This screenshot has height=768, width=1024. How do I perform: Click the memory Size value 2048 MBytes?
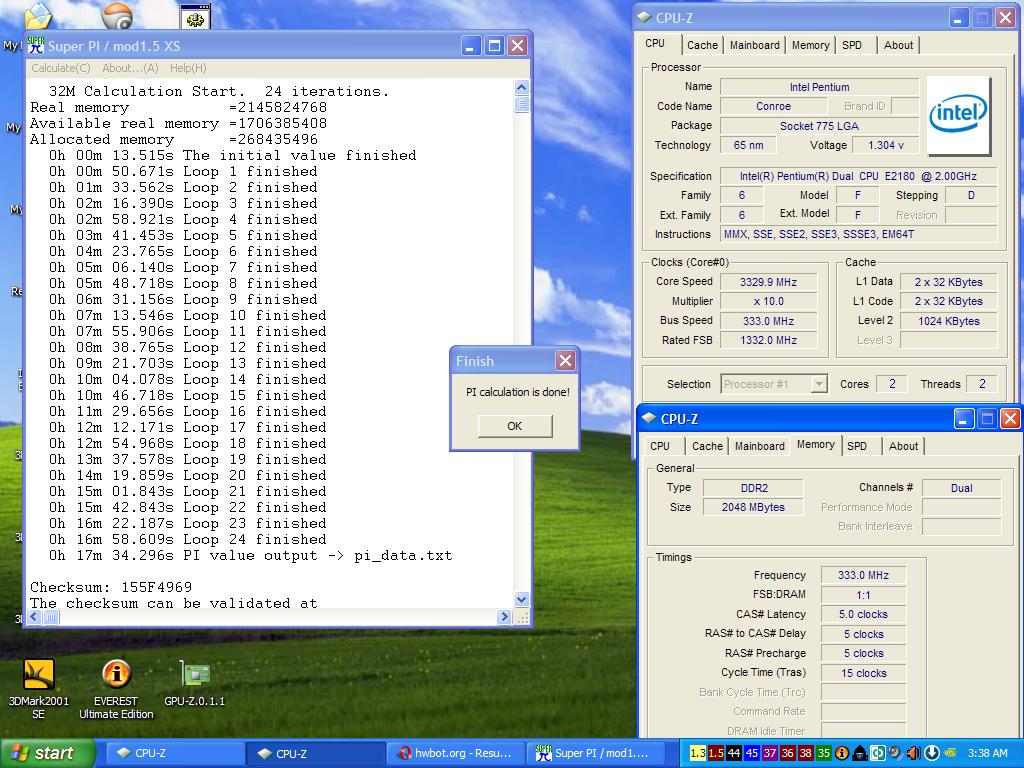(x=753, y=507)
